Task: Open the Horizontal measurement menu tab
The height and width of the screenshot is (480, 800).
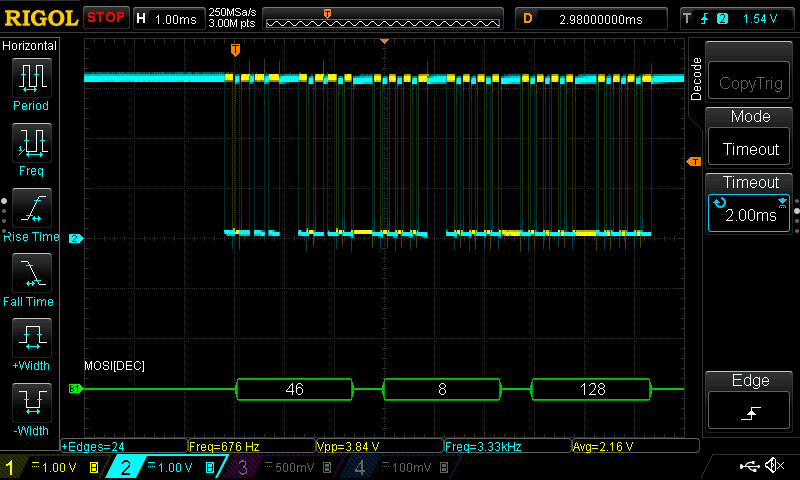Action: coord(30,46)
